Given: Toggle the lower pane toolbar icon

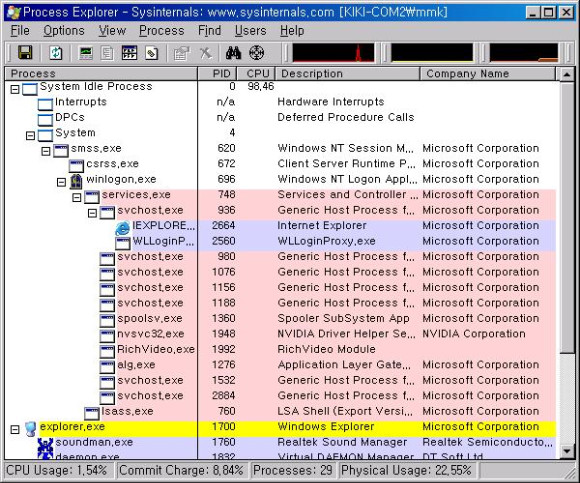Looking at the screenshot, I should click(129, 53).
